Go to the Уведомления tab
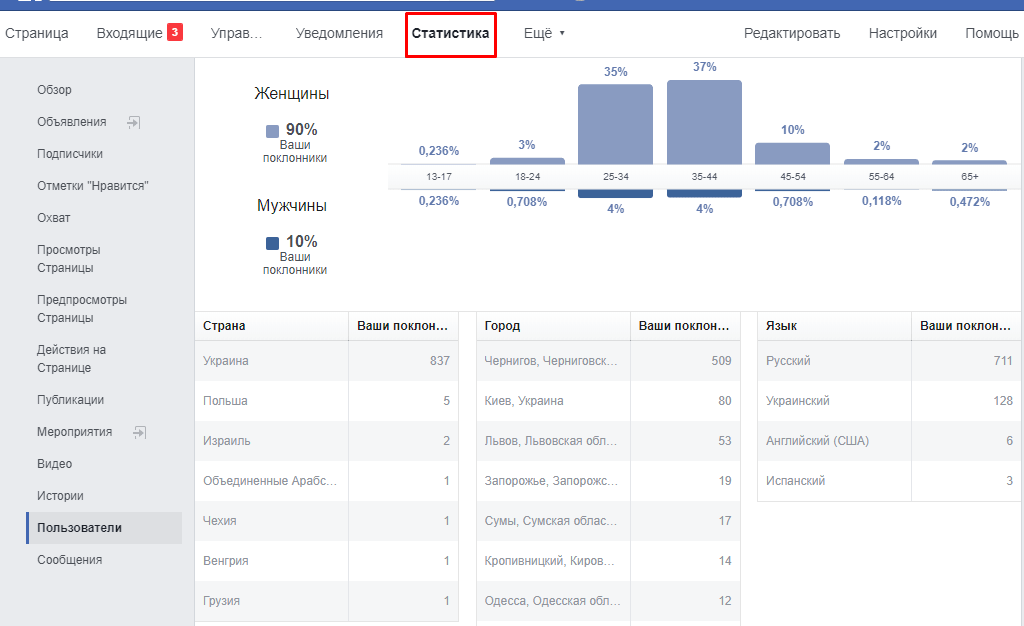This screenshot has width=1024, height=626. (340, 32)
